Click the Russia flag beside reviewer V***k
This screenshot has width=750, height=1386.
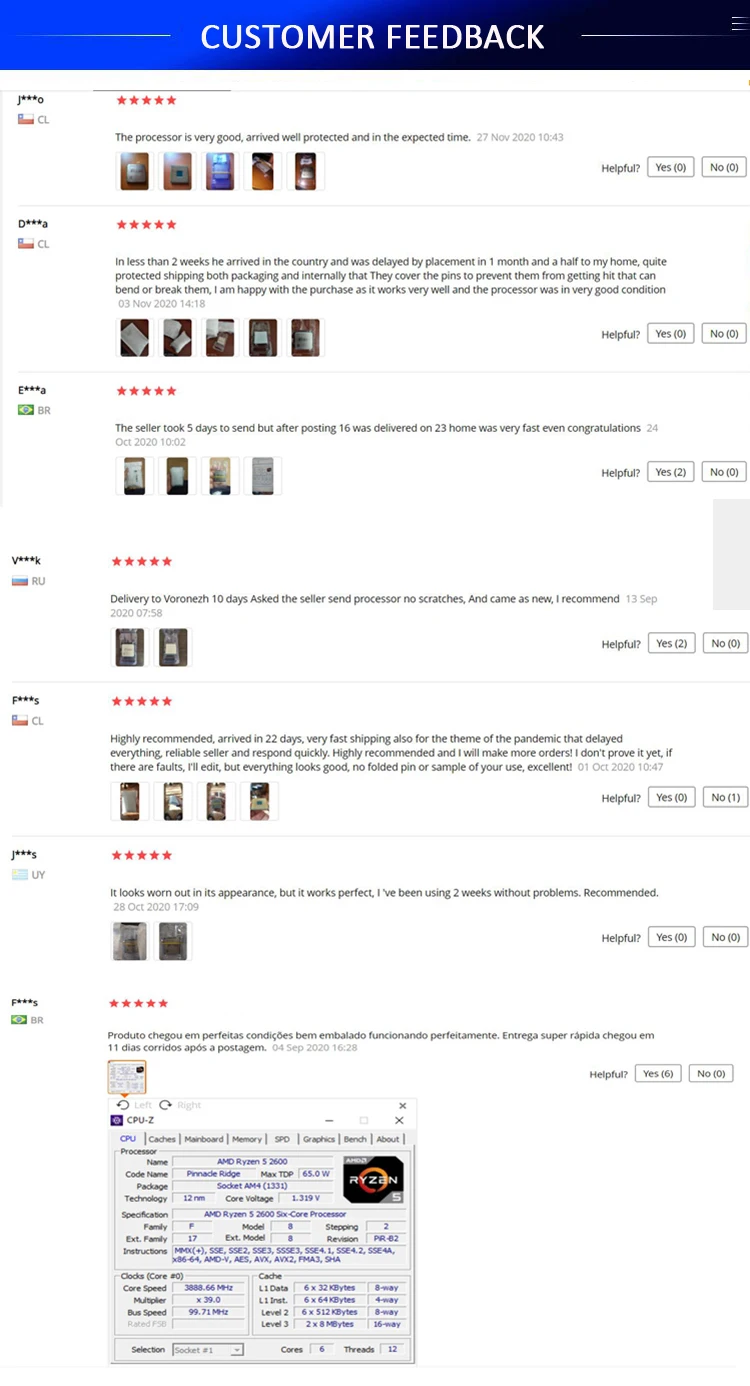coord(20,581)
